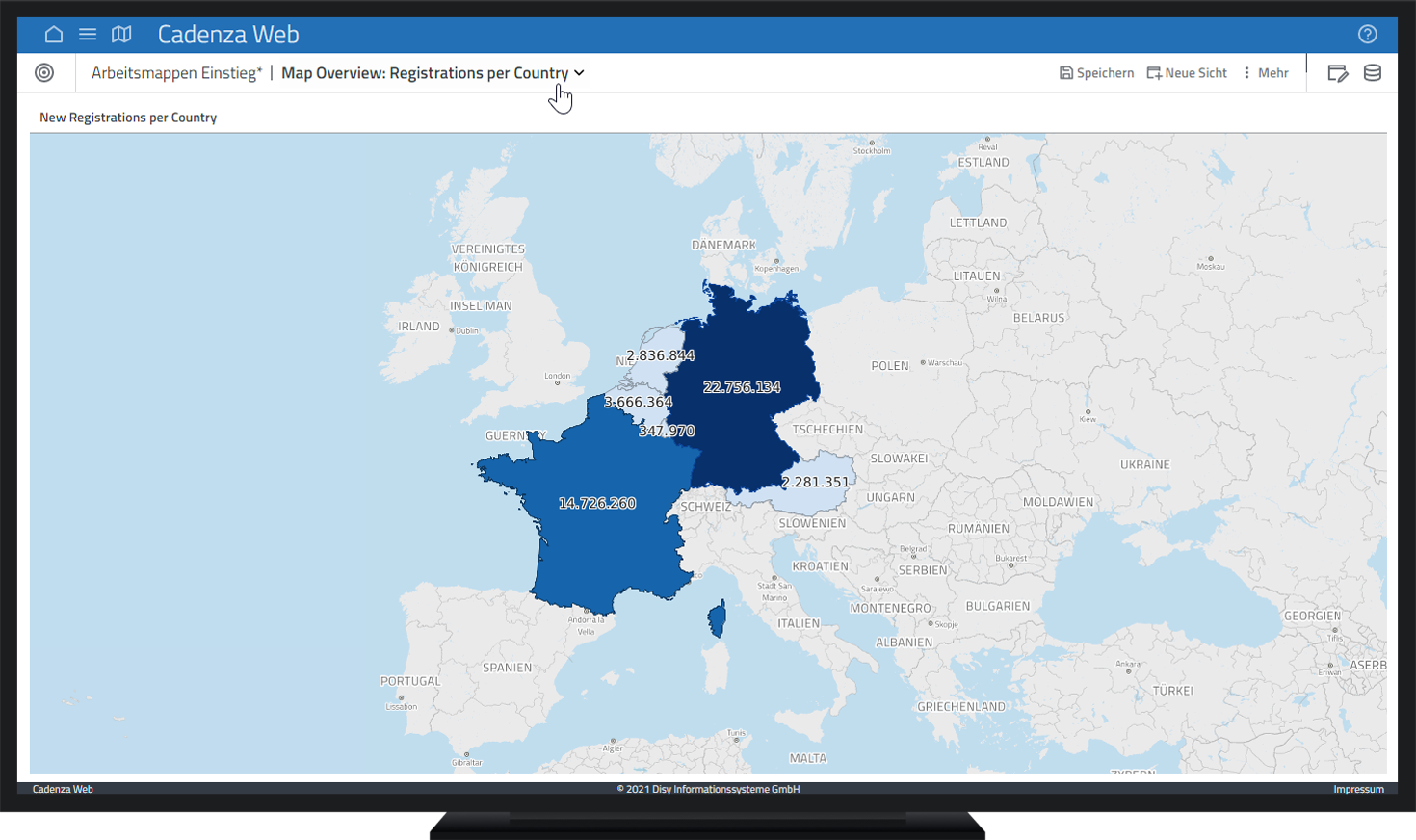Click the home icon in header
The height and width of the screenshot is (840, 1416).
pyautogui.click(x=54, y=35)
